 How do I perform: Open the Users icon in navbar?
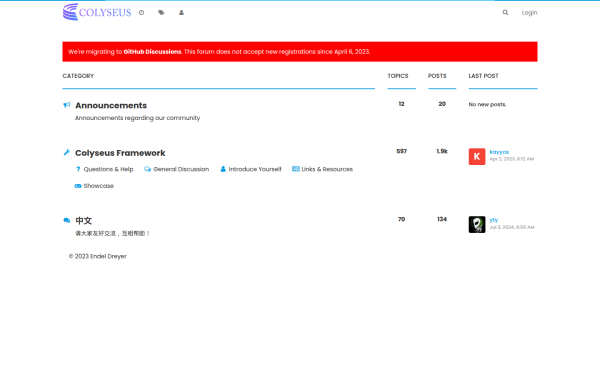point(181,13)
